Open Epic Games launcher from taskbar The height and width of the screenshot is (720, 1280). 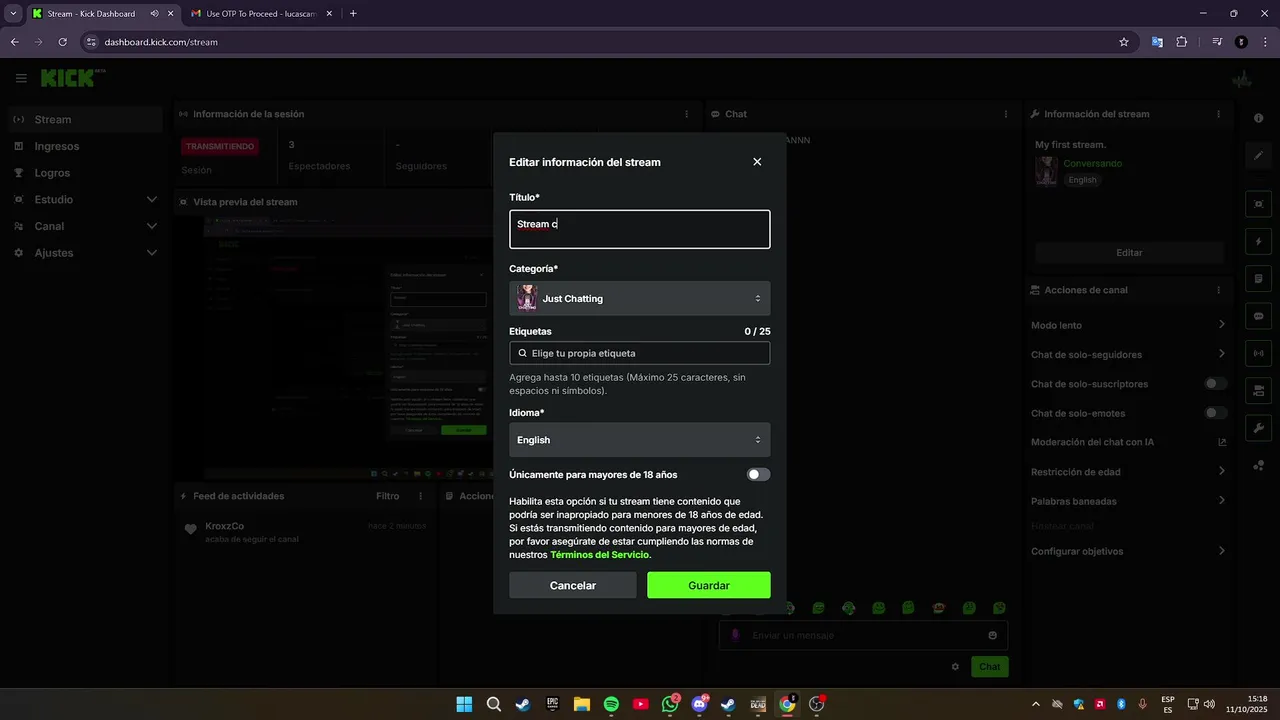552,704
